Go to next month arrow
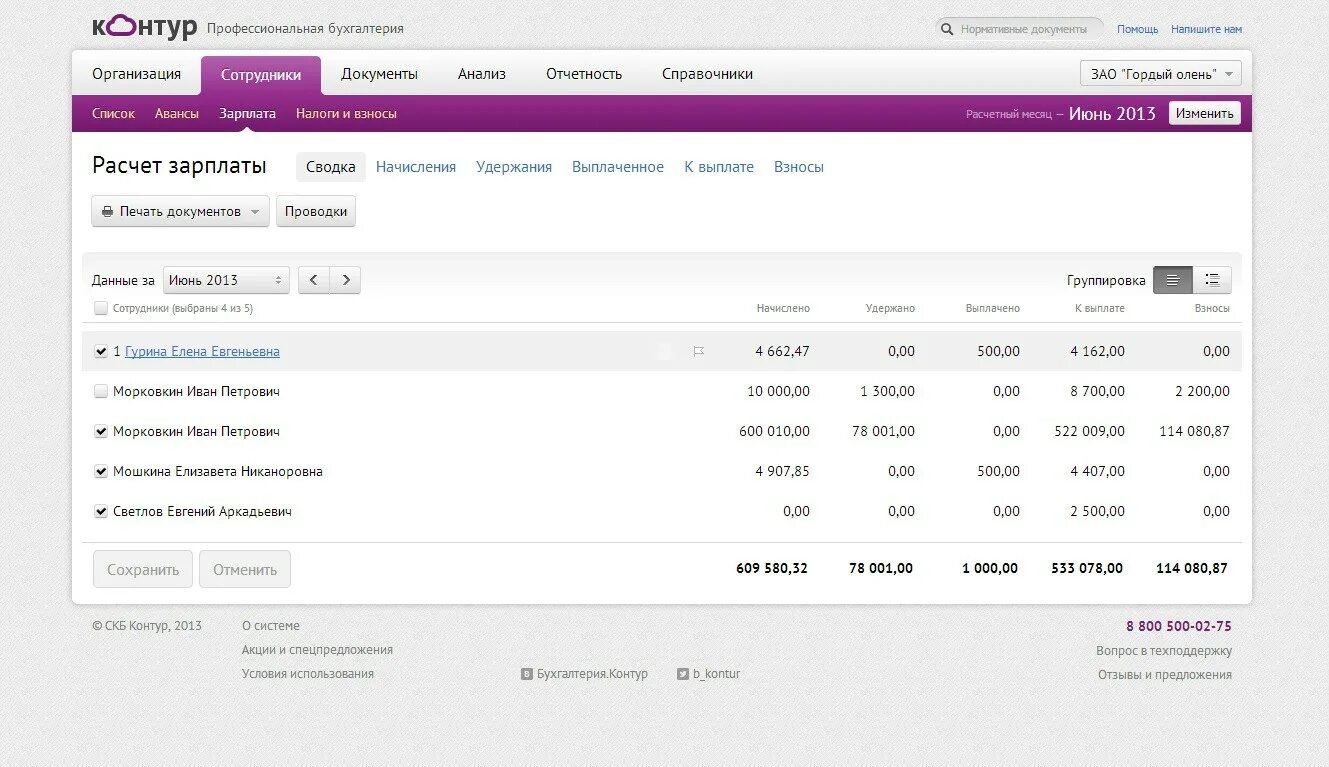The image size is (1329, 767). 346,280
